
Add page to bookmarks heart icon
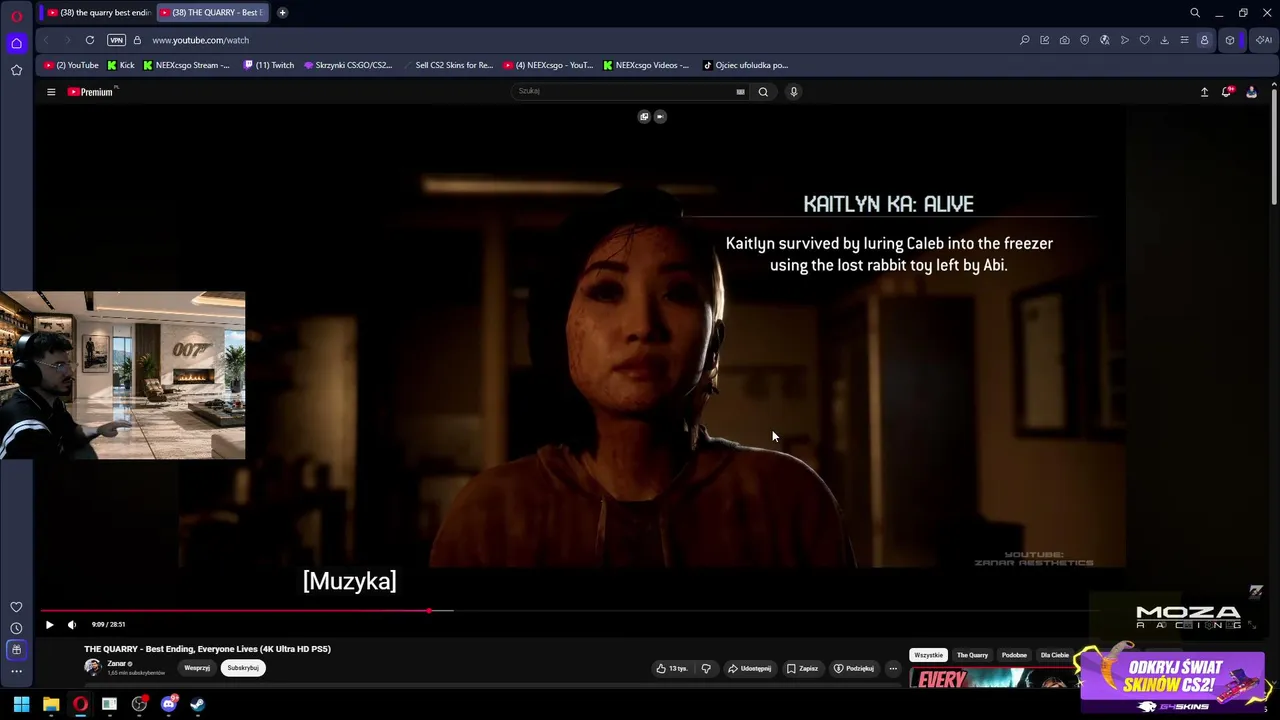tap(1145, 40)
